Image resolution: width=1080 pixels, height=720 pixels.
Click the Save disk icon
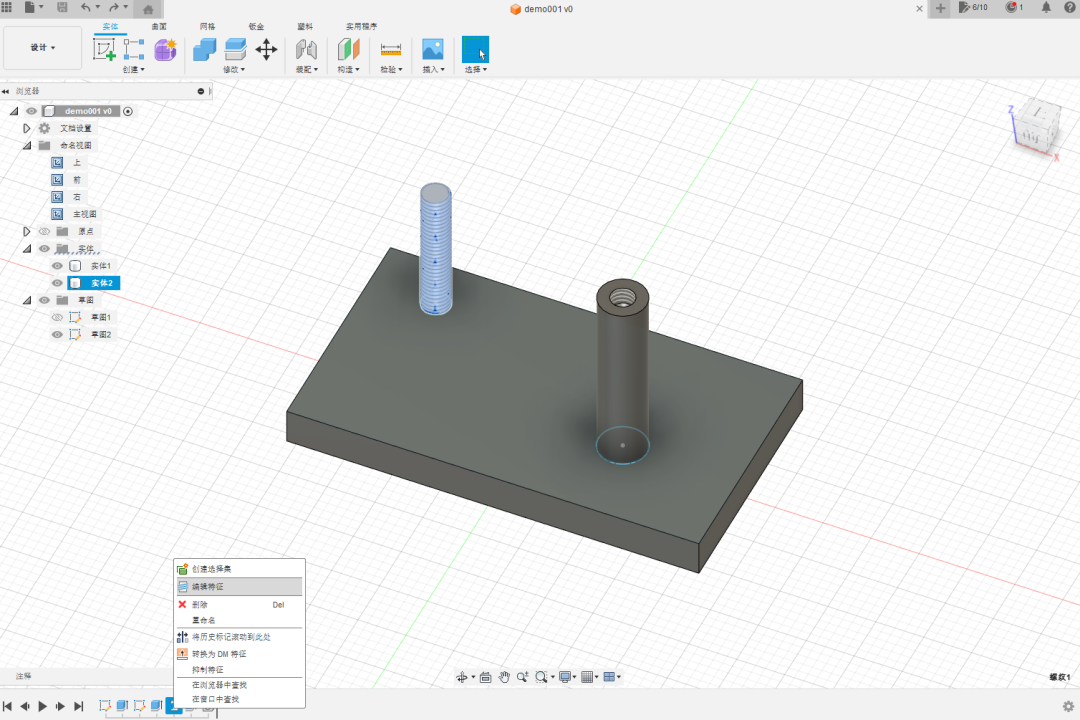[x=62, y=8]
